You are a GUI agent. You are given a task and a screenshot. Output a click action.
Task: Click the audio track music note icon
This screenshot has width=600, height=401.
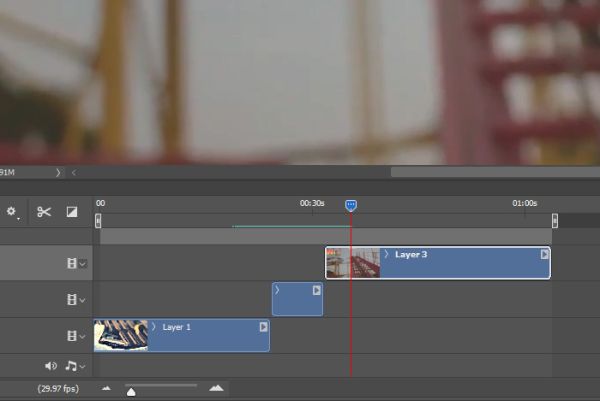pyautogui.click(x=71, y=366)
